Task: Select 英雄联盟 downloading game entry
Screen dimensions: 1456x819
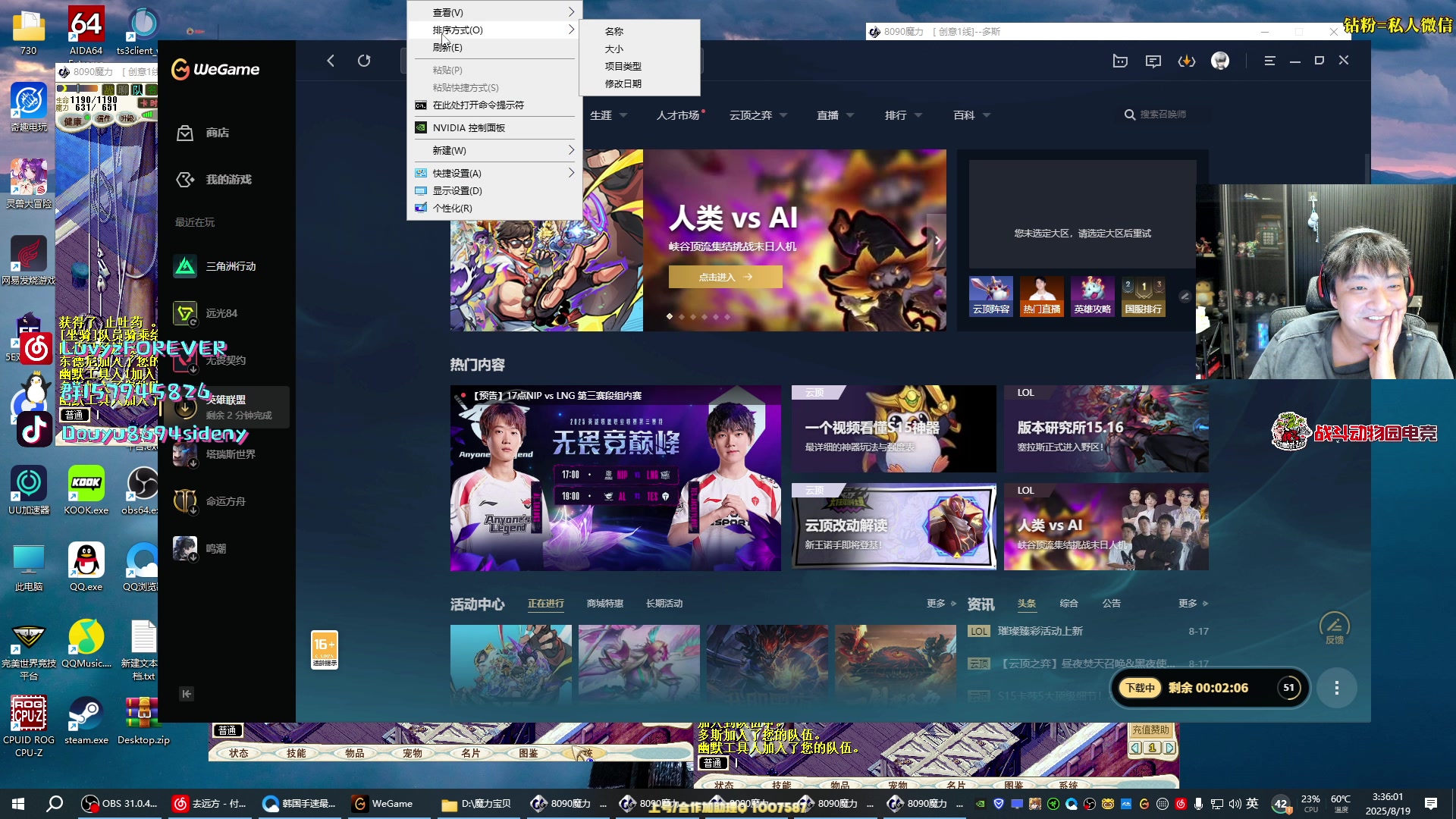Action: (x=226, y=407)
